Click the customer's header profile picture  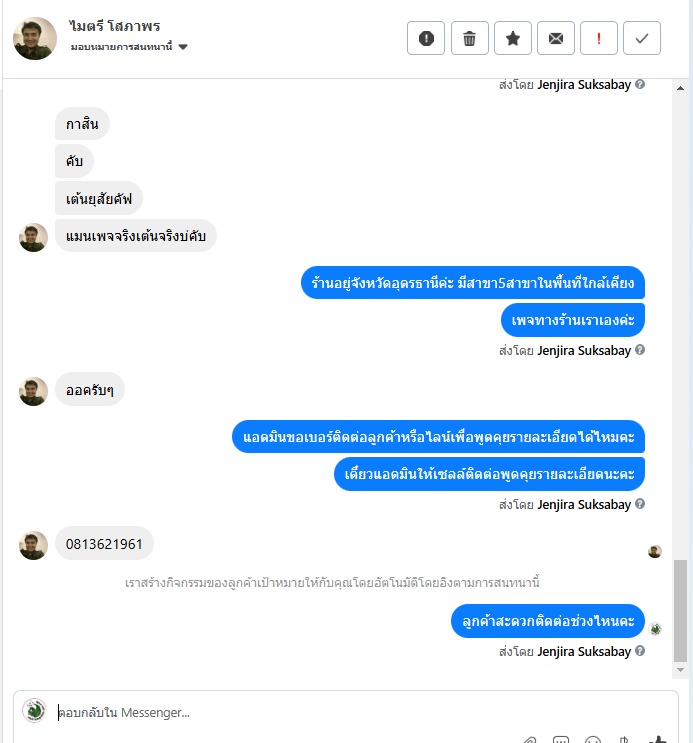[35, 38]
